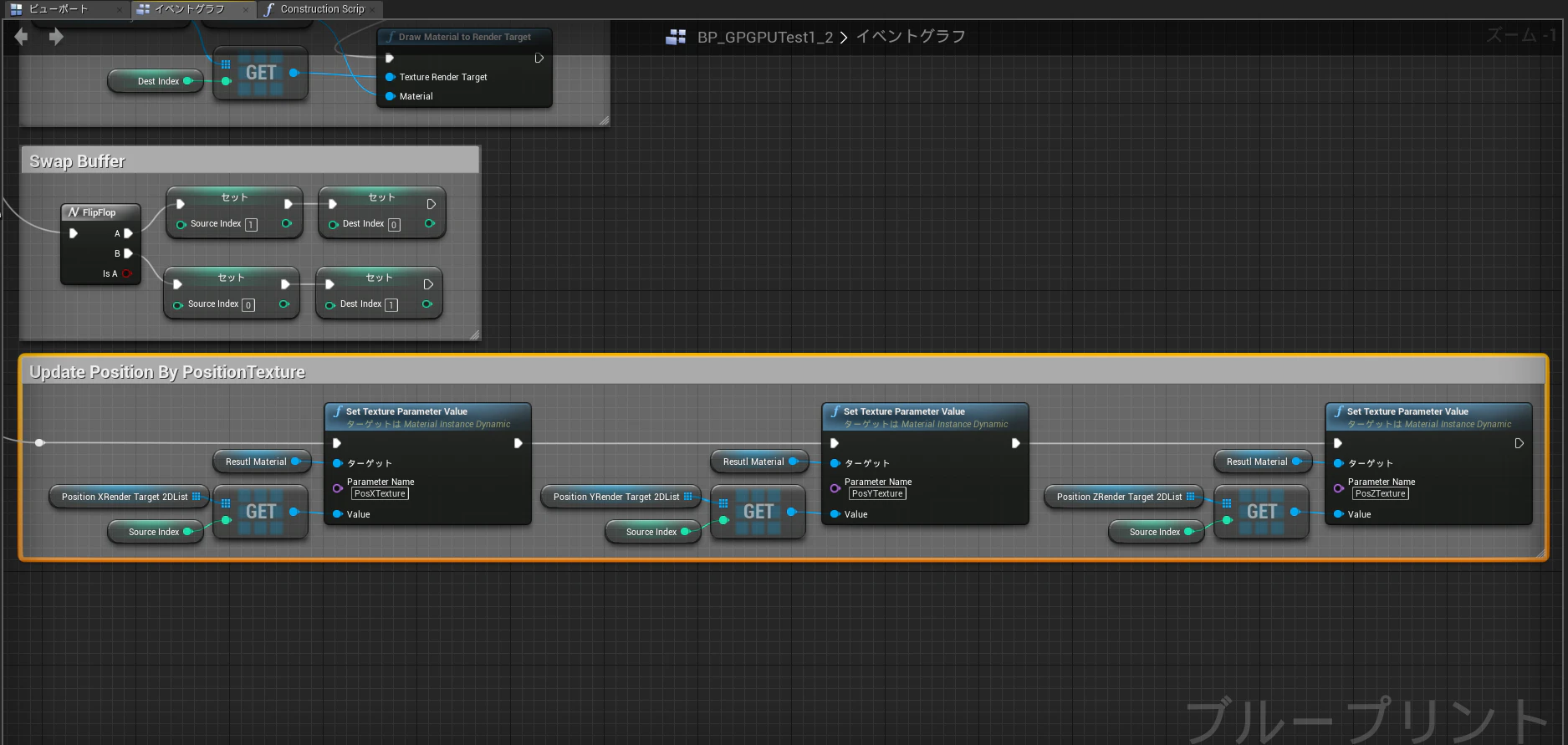Click the Dest Index value field showing 0
The image size is (1568, 745).
(x=394, y=225)
